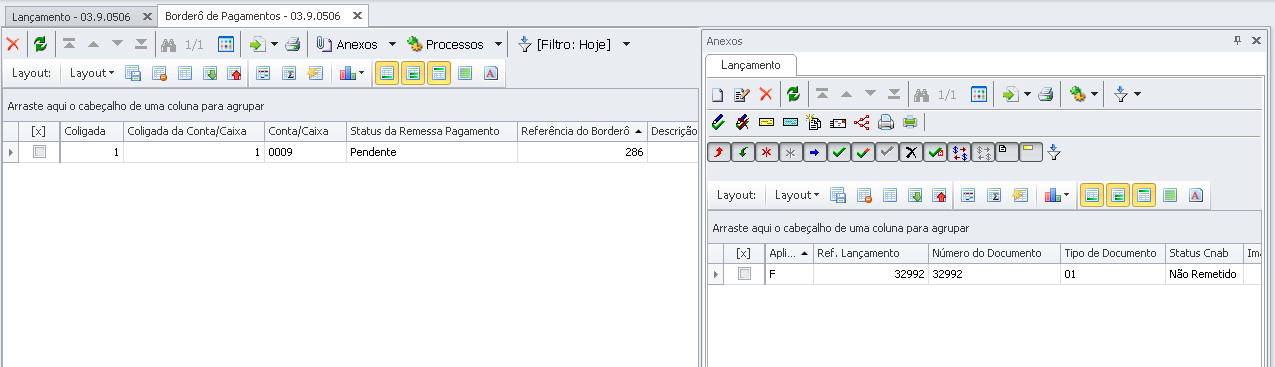
Task: Print from Anexos top toolbar printer icon
Action: (1045, 94)
